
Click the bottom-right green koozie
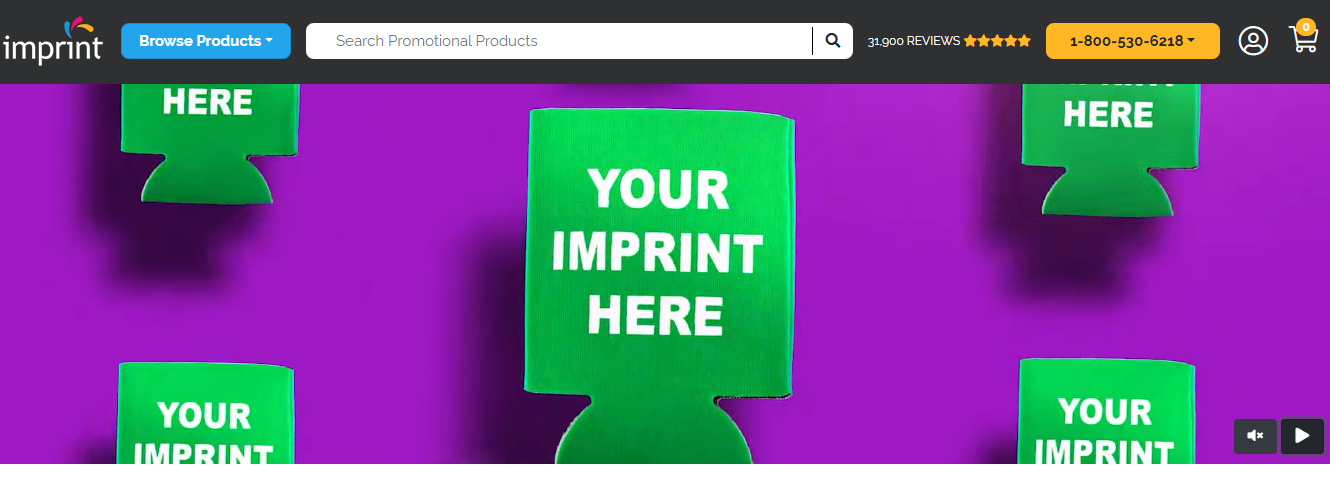[x=1106, y=411]
